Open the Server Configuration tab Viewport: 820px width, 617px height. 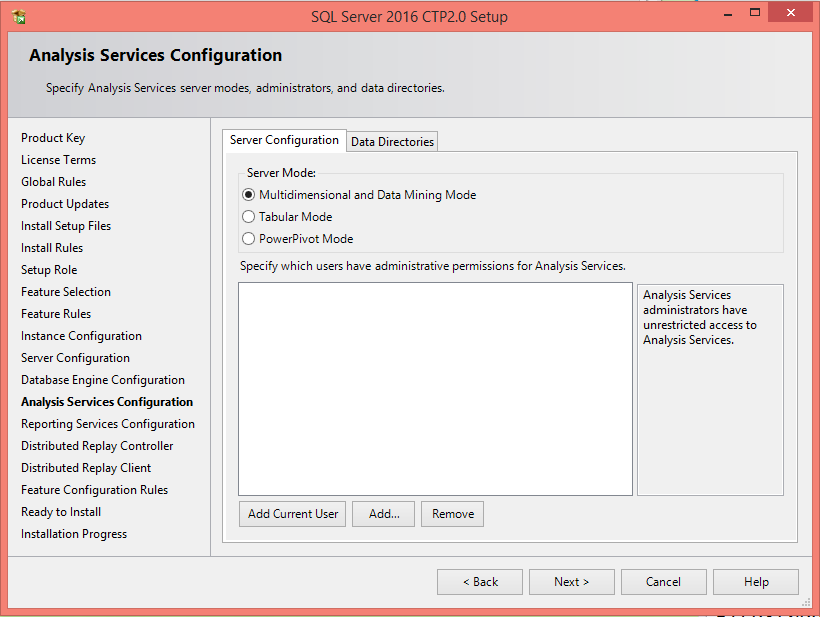[x=284, y=140]
